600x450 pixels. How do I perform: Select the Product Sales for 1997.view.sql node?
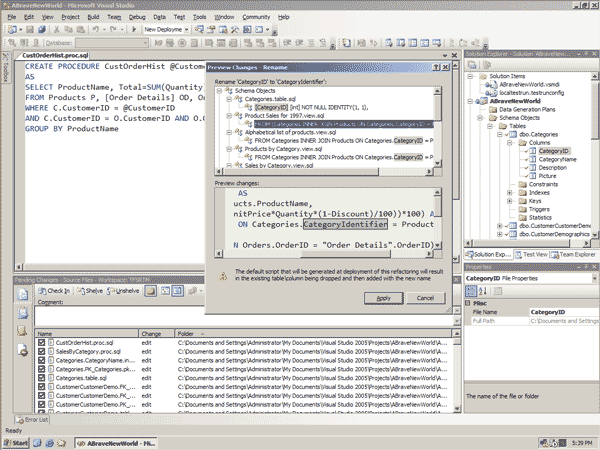point(284,116)
